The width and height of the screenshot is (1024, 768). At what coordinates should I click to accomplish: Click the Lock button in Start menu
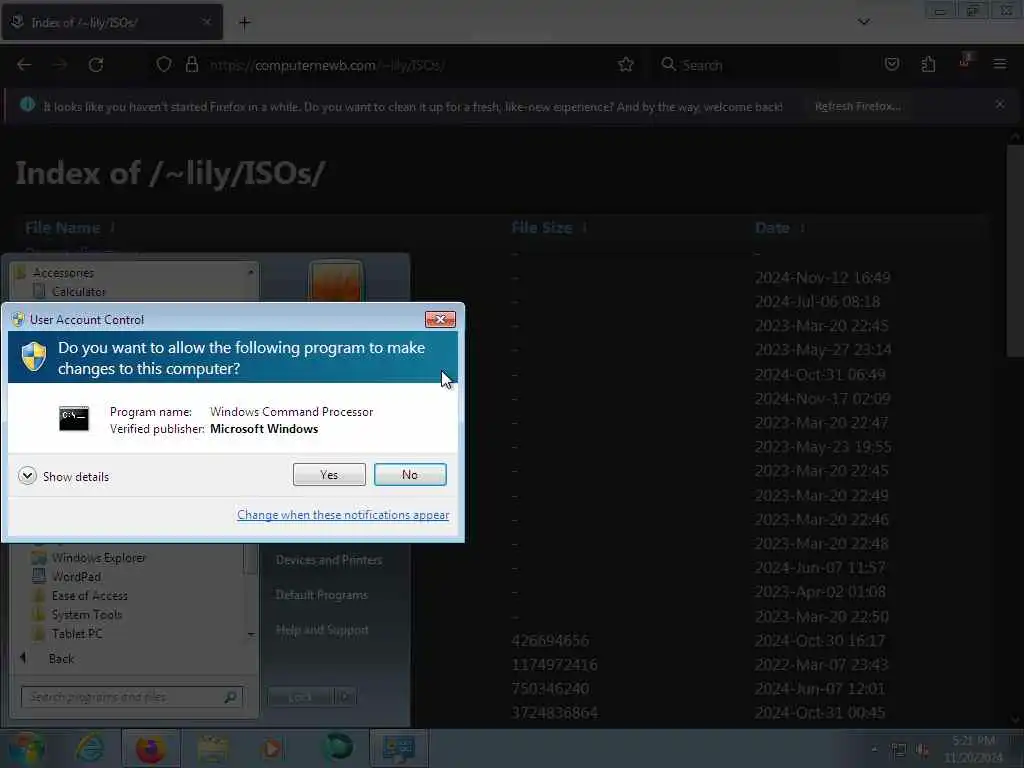point(300,697)
